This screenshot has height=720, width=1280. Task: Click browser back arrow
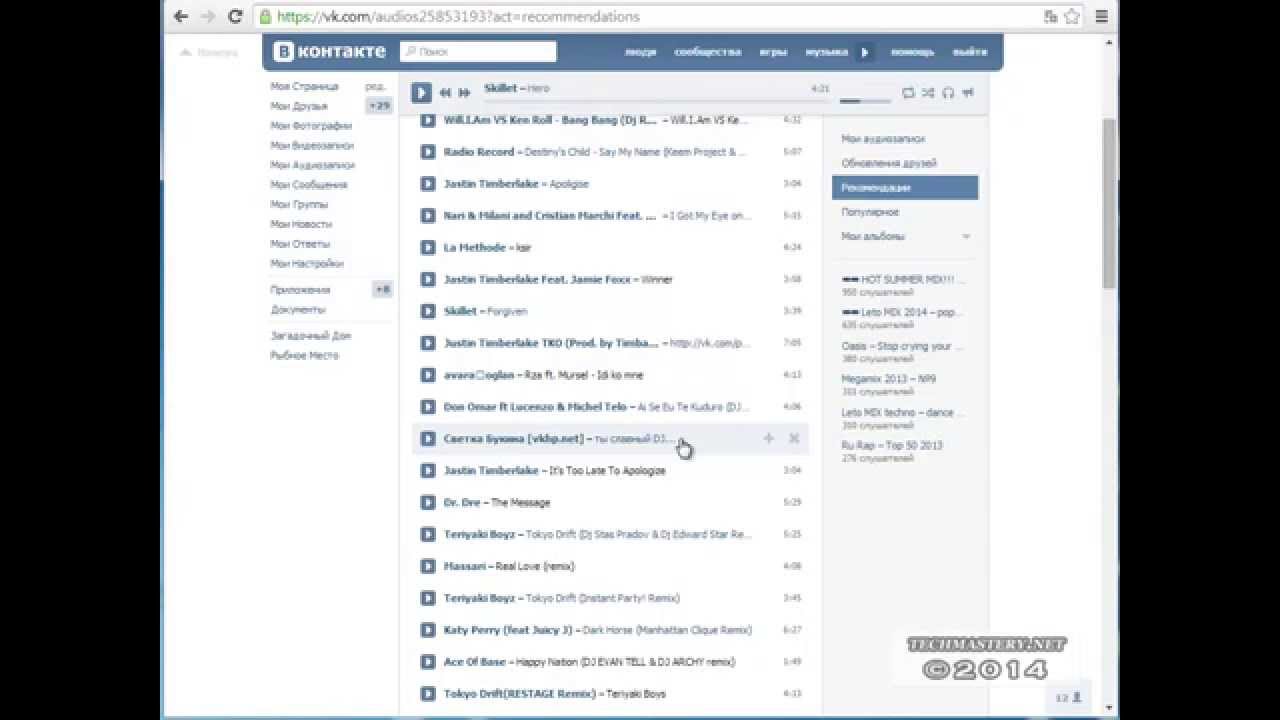point(181,17)
